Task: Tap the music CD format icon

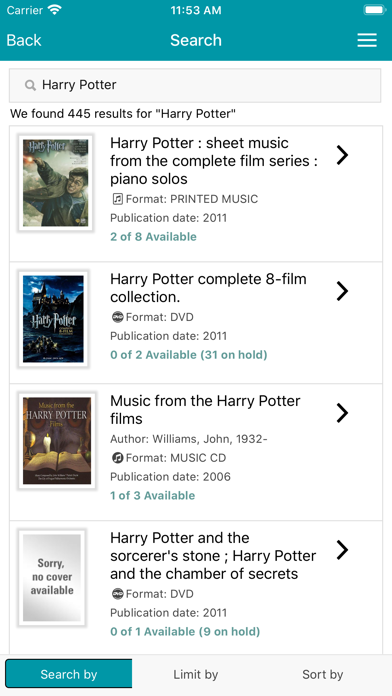Action: (117, 458)
